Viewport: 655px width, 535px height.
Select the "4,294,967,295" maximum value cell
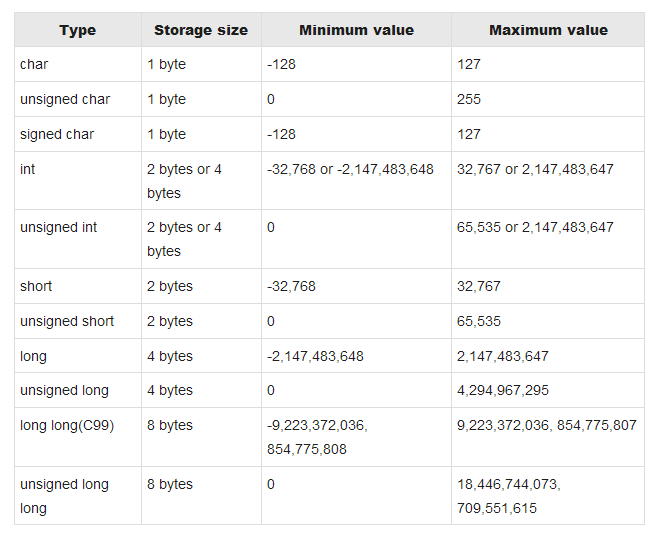pos(503,390)
